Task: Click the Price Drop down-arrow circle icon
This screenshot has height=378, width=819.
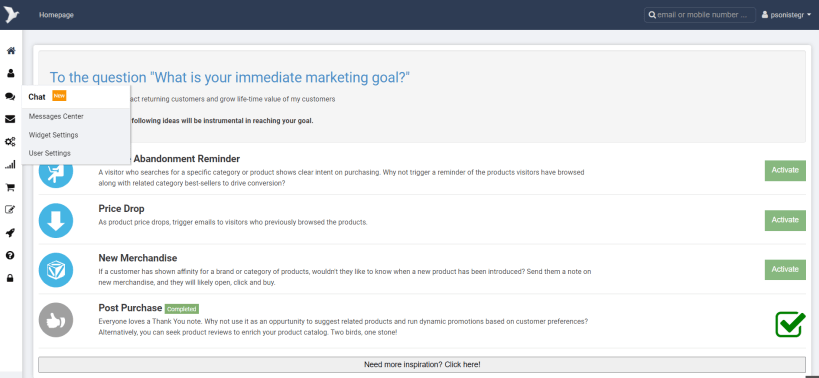Action: (x=56, y=220)
